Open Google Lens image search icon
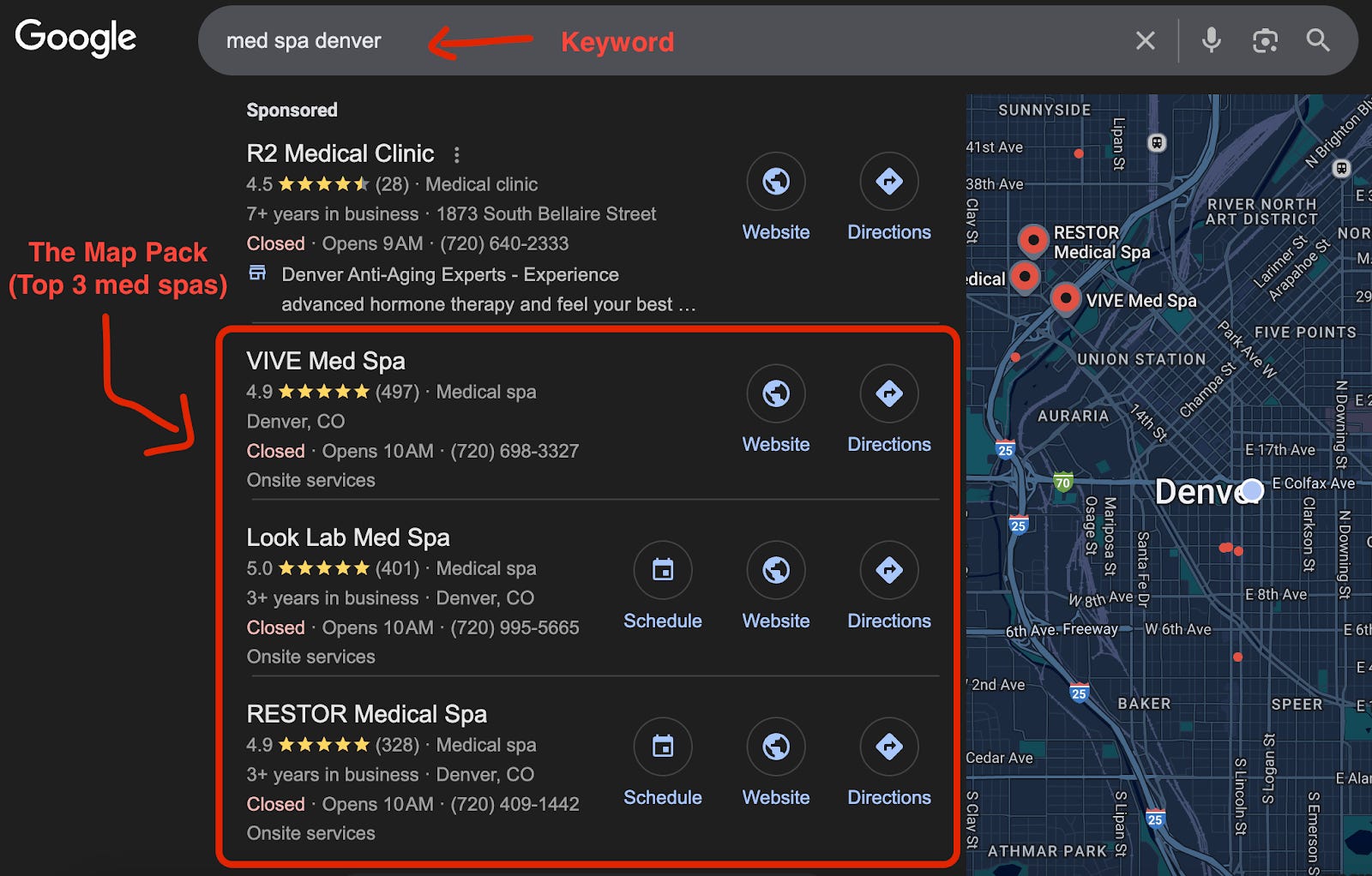 click(1265, 40)
